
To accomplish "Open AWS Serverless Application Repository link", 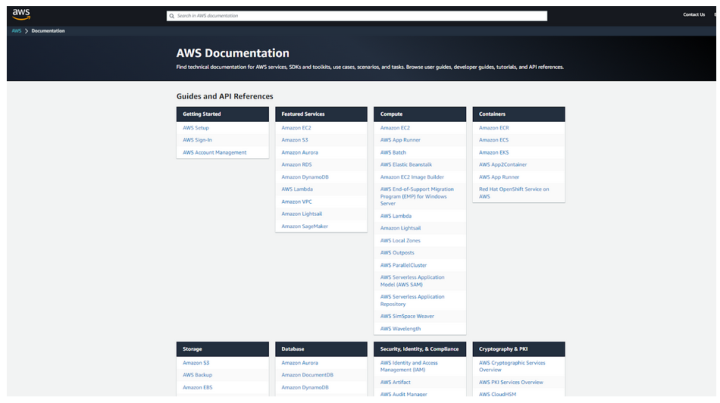I will [x=412, y=300].
